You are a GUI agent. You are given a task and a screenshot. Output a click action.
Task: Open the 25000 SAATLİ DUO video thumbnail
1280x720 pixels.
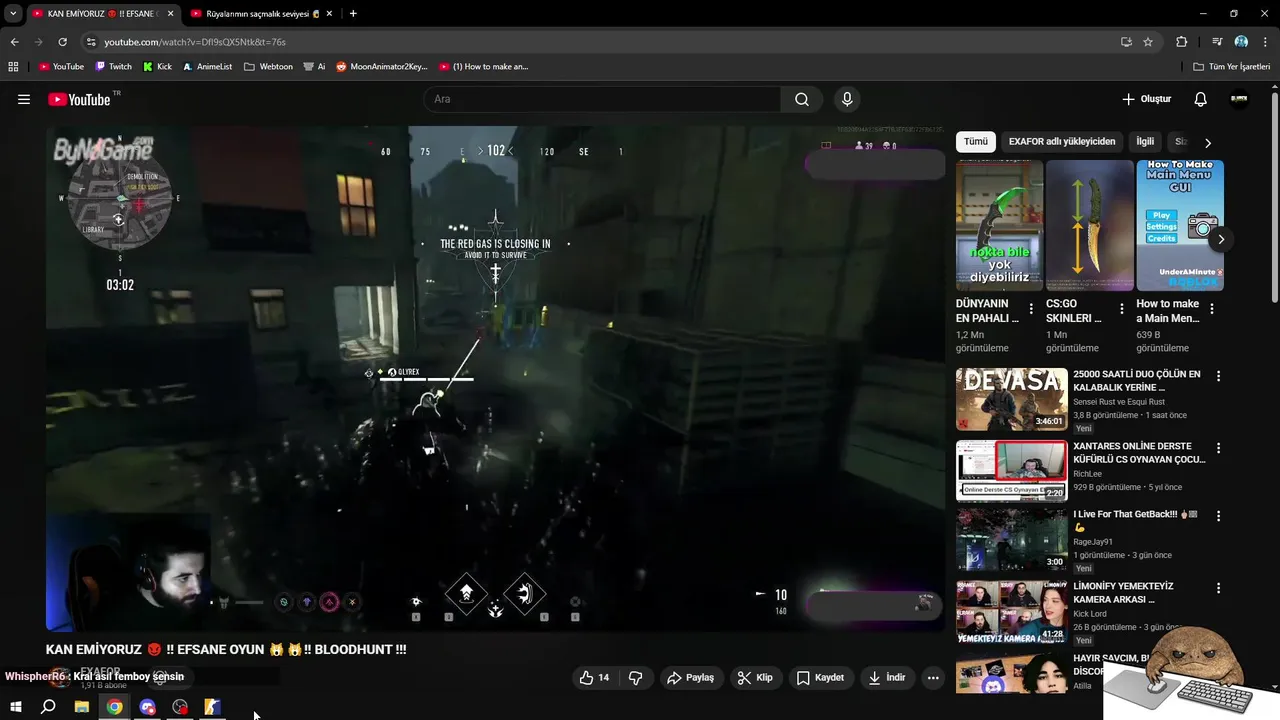click(x=1011, y=399)
